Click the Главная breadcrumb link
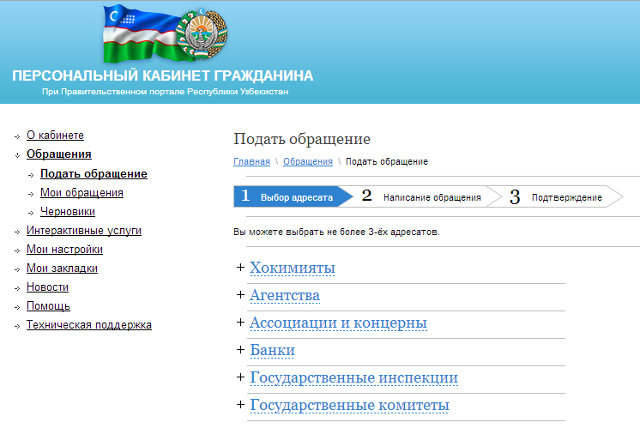Screen dimensions: 640x427 (251, 162)
